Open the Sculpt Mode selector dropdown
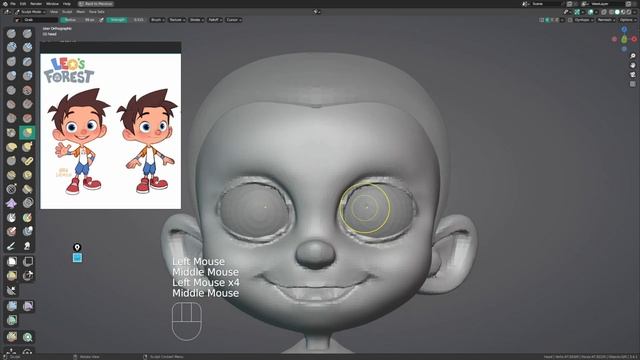The width and height of the screenshot is (640, 360). [x=31, y=12]
